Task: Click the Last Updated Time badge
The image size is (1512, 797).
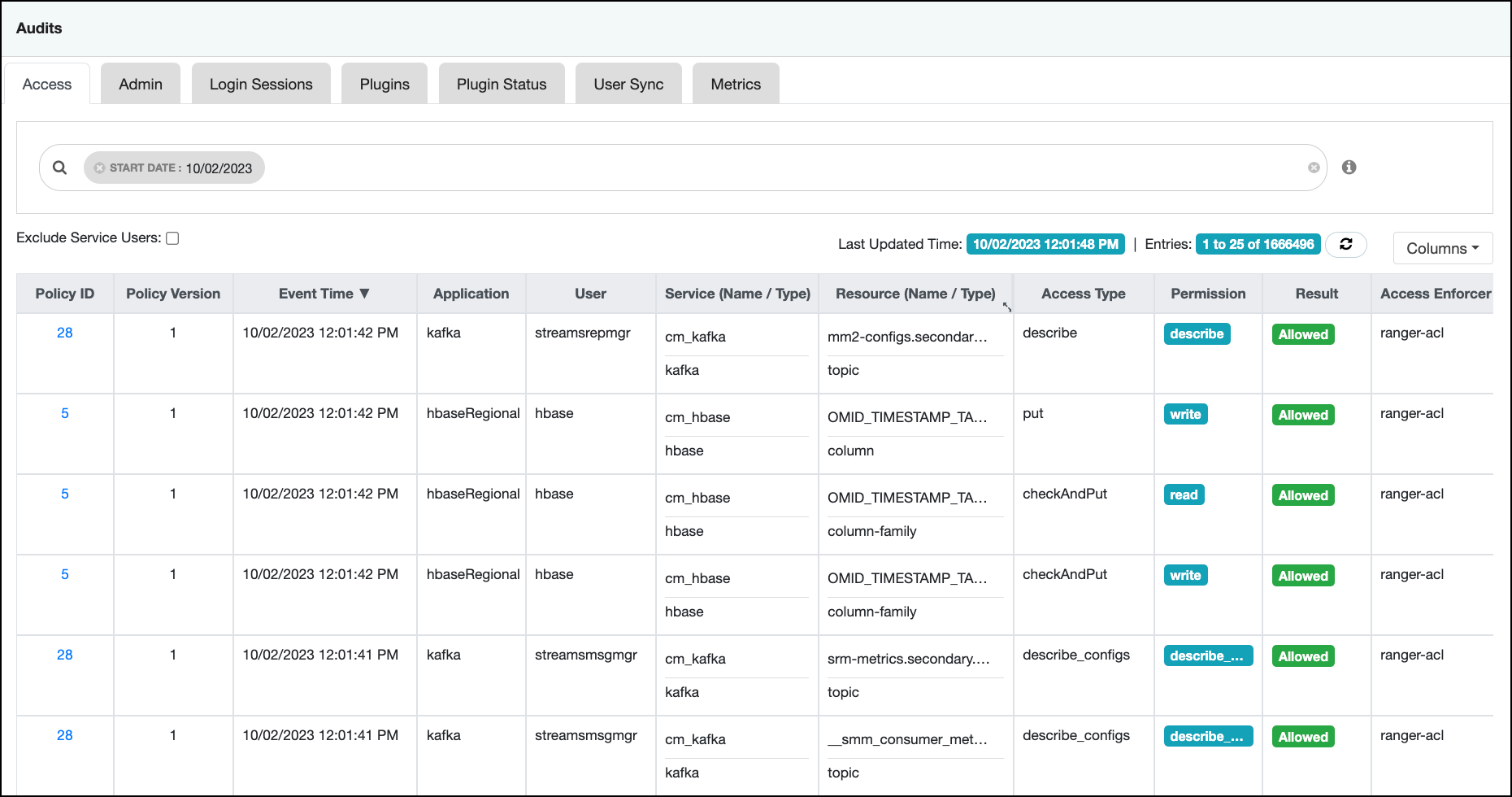Action: click(1045, 244)
